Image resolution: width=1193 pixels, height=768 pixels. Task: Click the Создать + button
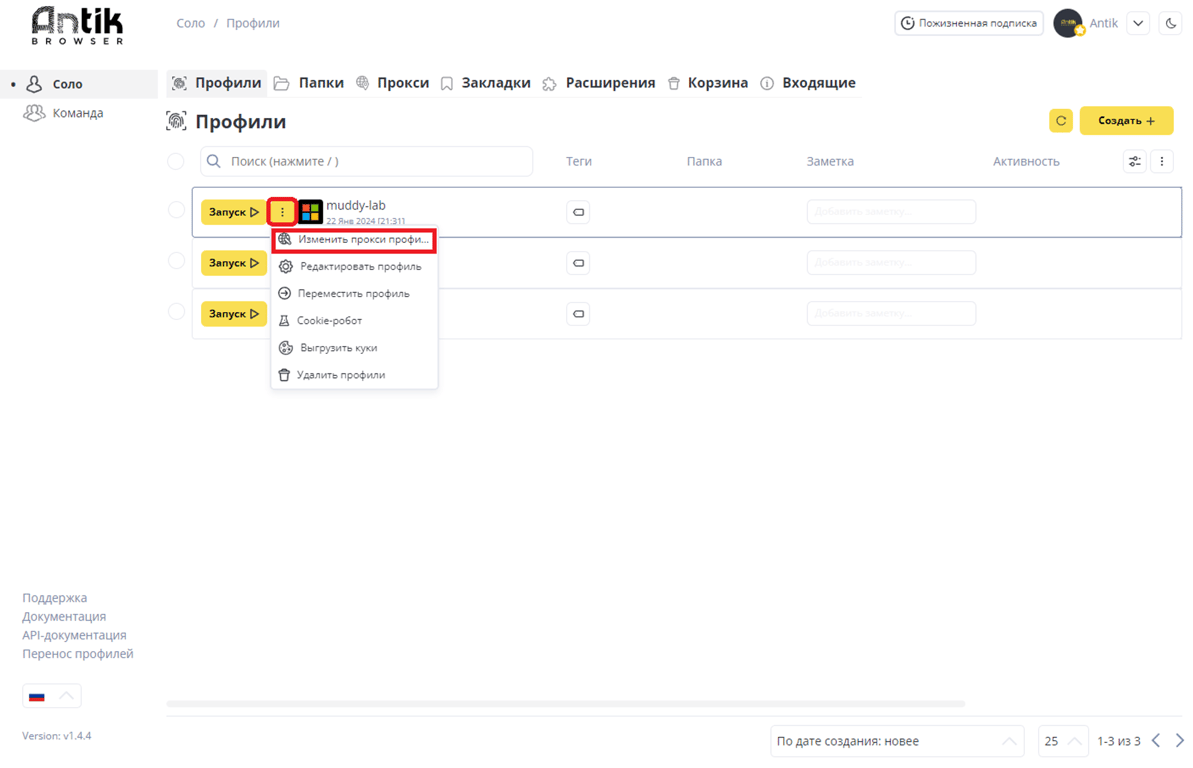(1126, 120)
